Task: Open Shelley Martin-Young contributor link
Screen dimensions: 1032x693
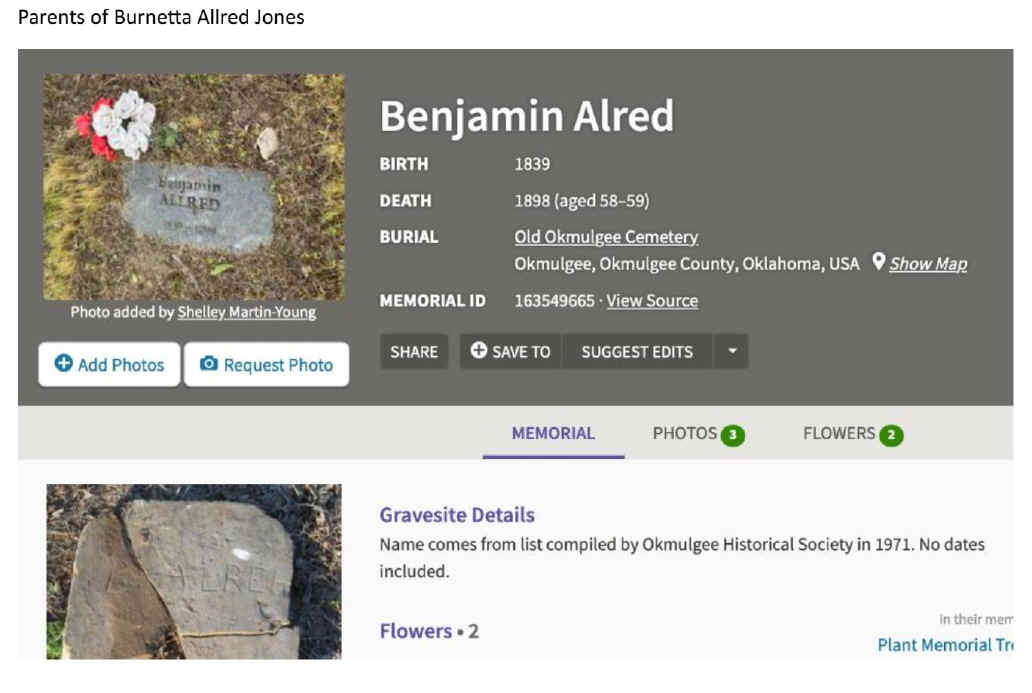Action: point(246,312)
